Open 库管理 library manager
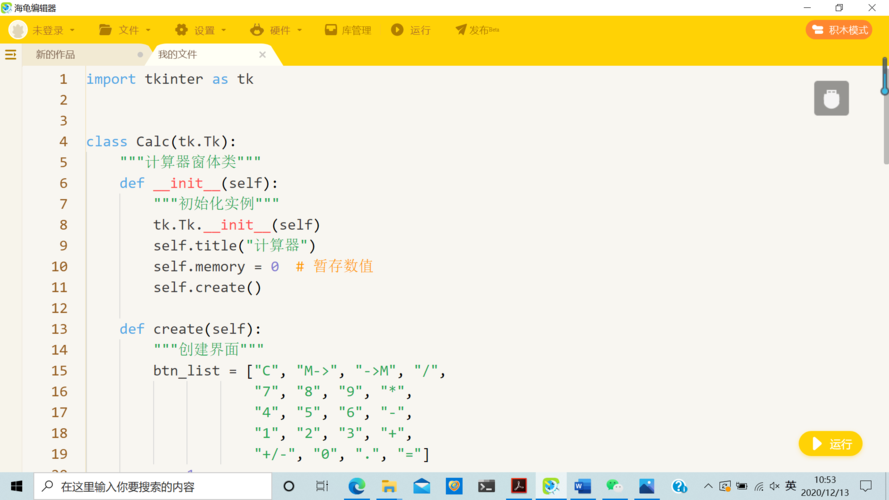This screenshot has width=889, height=500. (348, 30)
